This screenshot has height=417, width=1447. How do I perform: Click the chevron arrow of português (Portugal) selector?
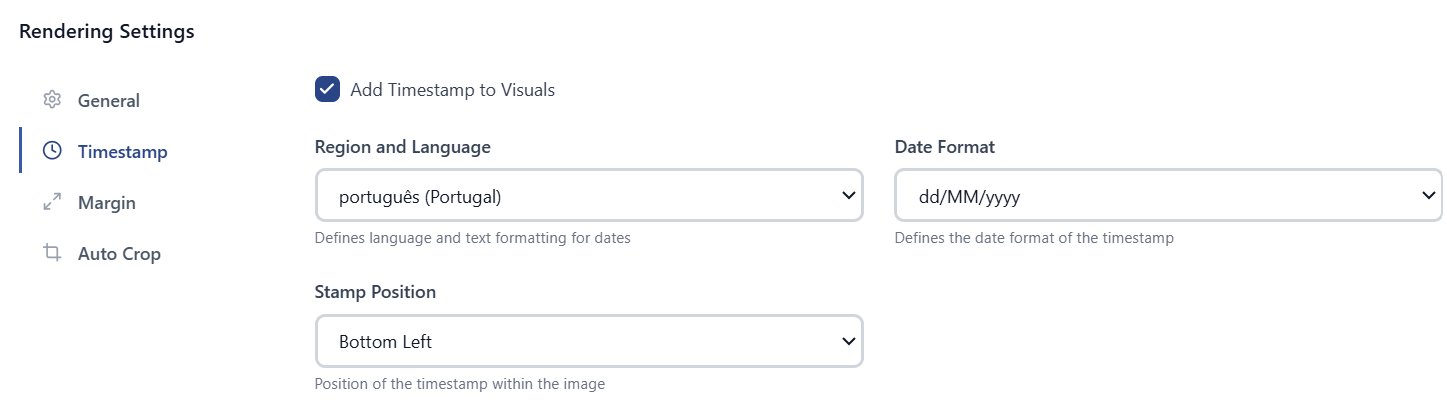pos(848,196)
